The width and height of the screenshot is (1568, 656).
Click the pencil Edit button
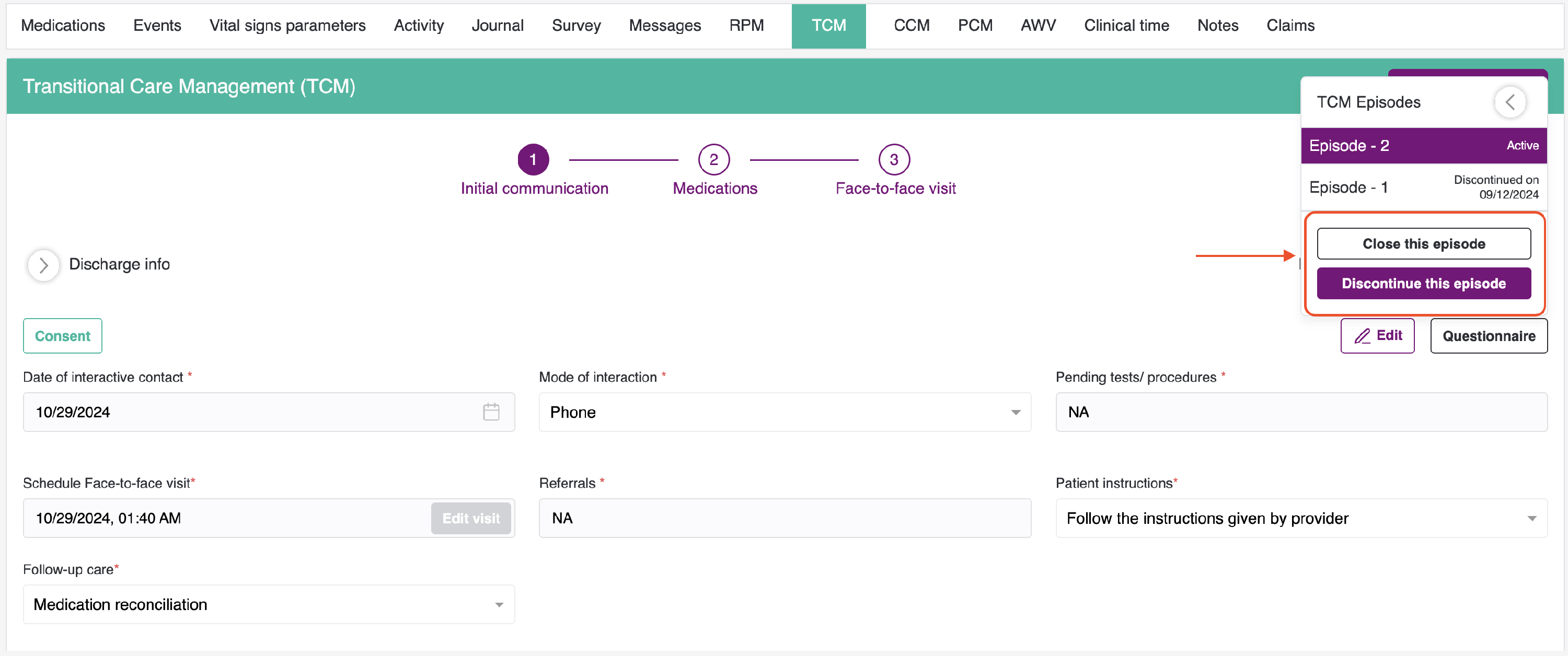(x=1377, y=335)
